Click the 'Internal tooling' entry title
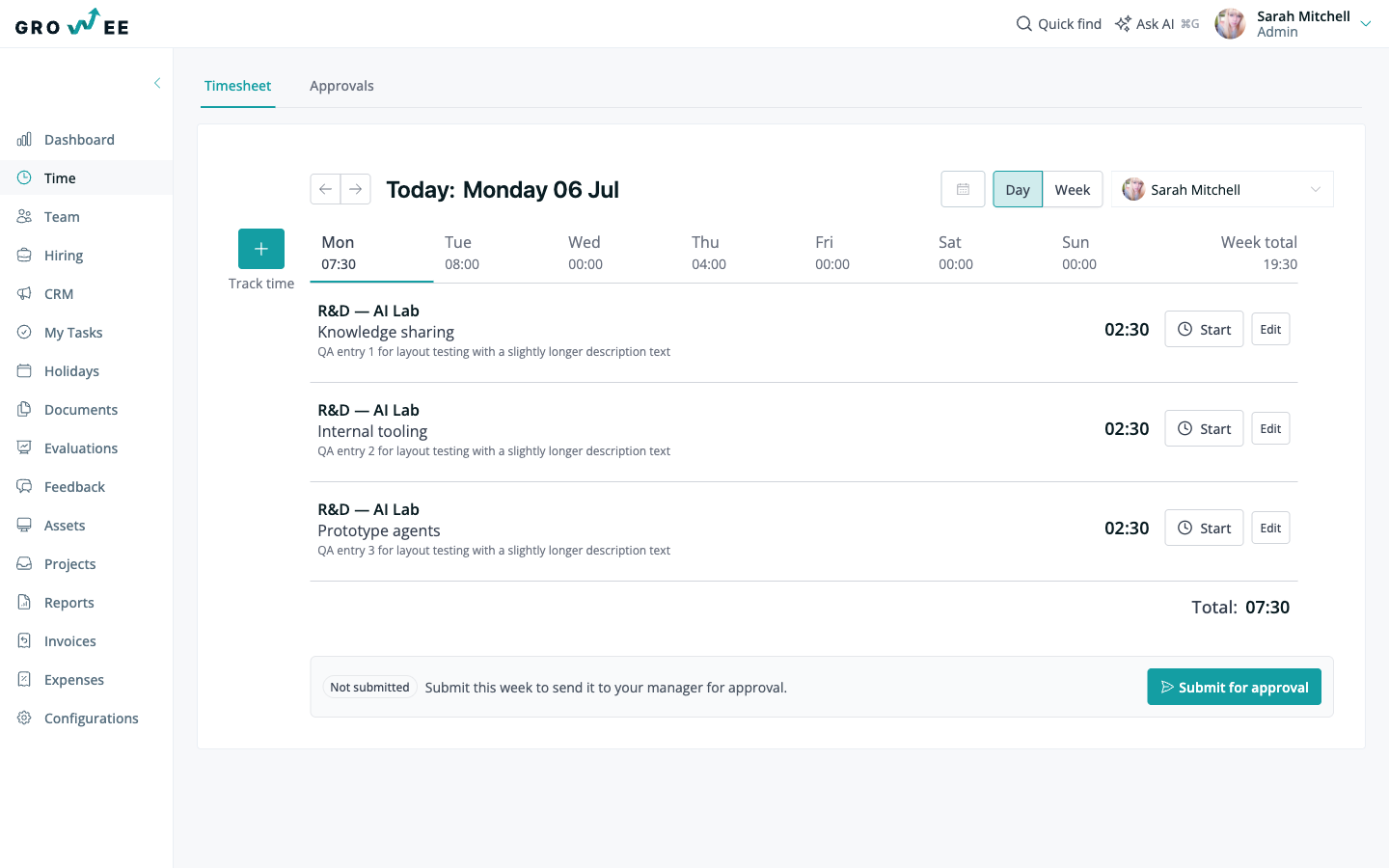The height and width of the screenshot is (868, 1389). [372, 431]
